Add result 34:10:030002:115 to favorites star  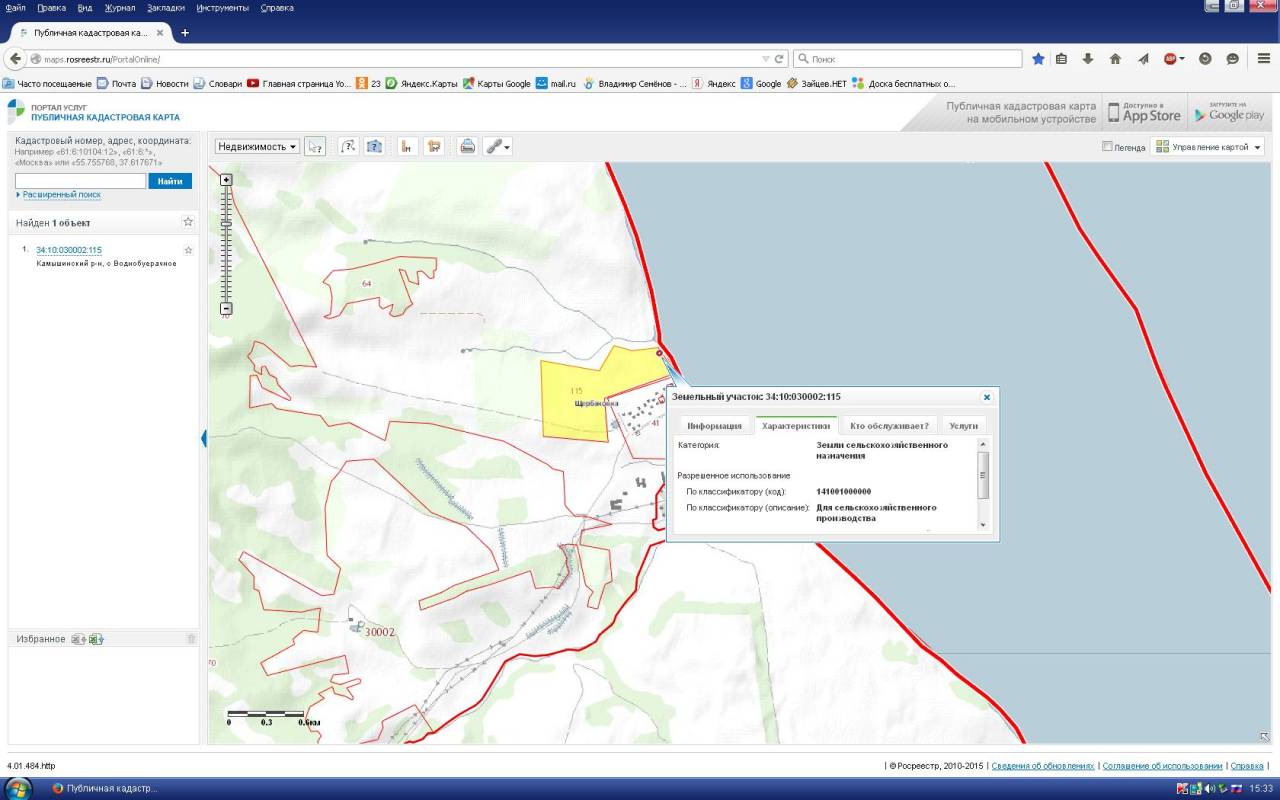coord(188,250)
